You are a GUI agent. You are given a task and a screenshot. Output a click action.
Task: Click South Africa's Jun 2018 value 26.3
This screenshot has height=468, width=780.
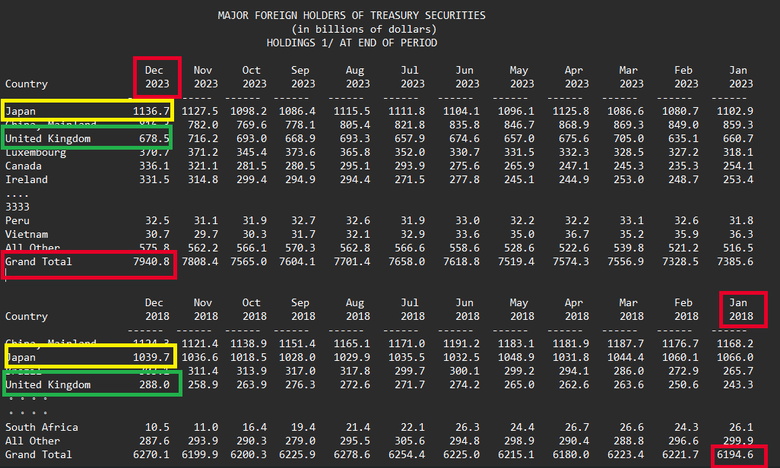(468, 427)
